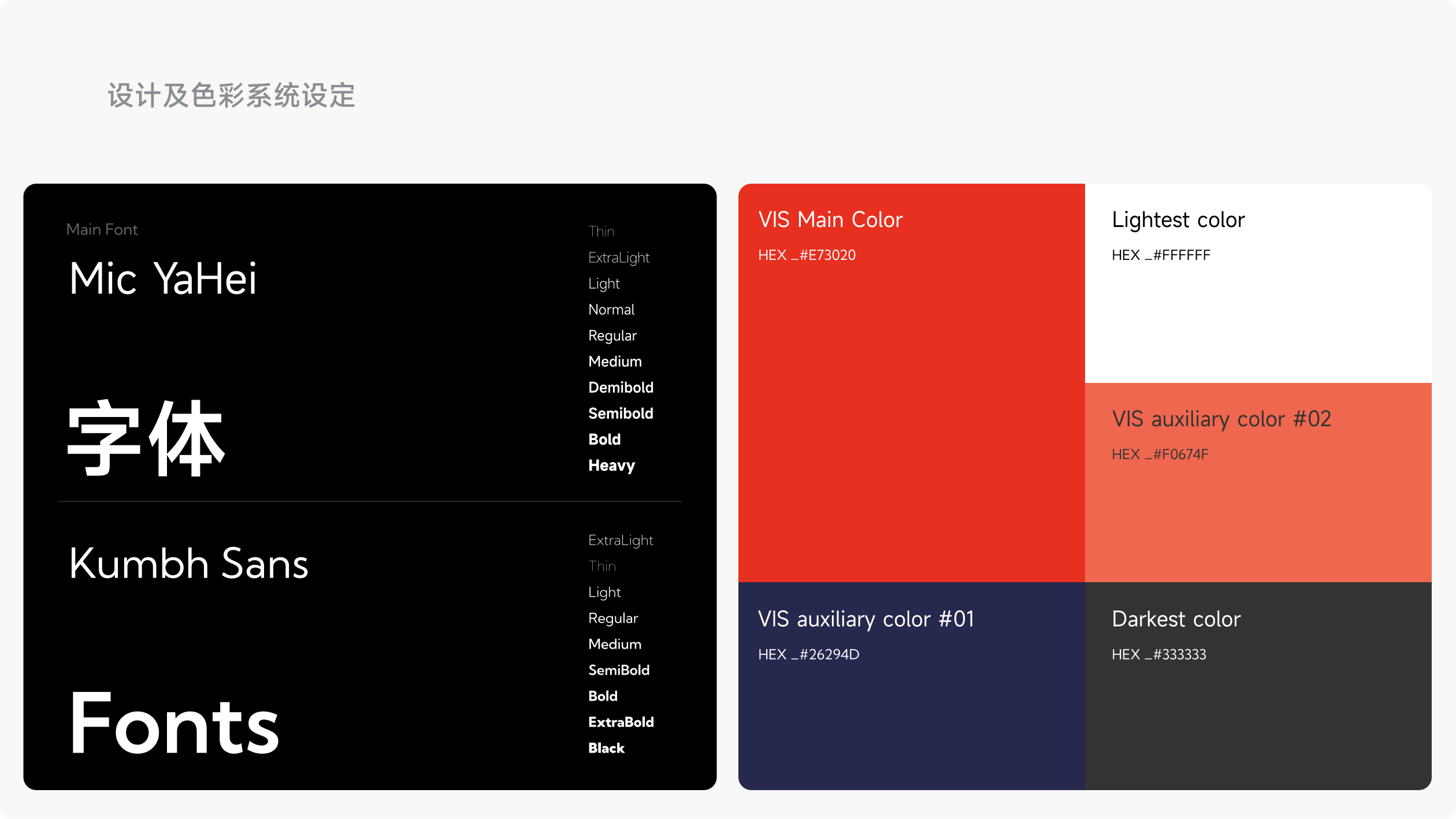1456x819 pixels.
Task: Click the Mic YaHei font title
Action: click(162, 279)
